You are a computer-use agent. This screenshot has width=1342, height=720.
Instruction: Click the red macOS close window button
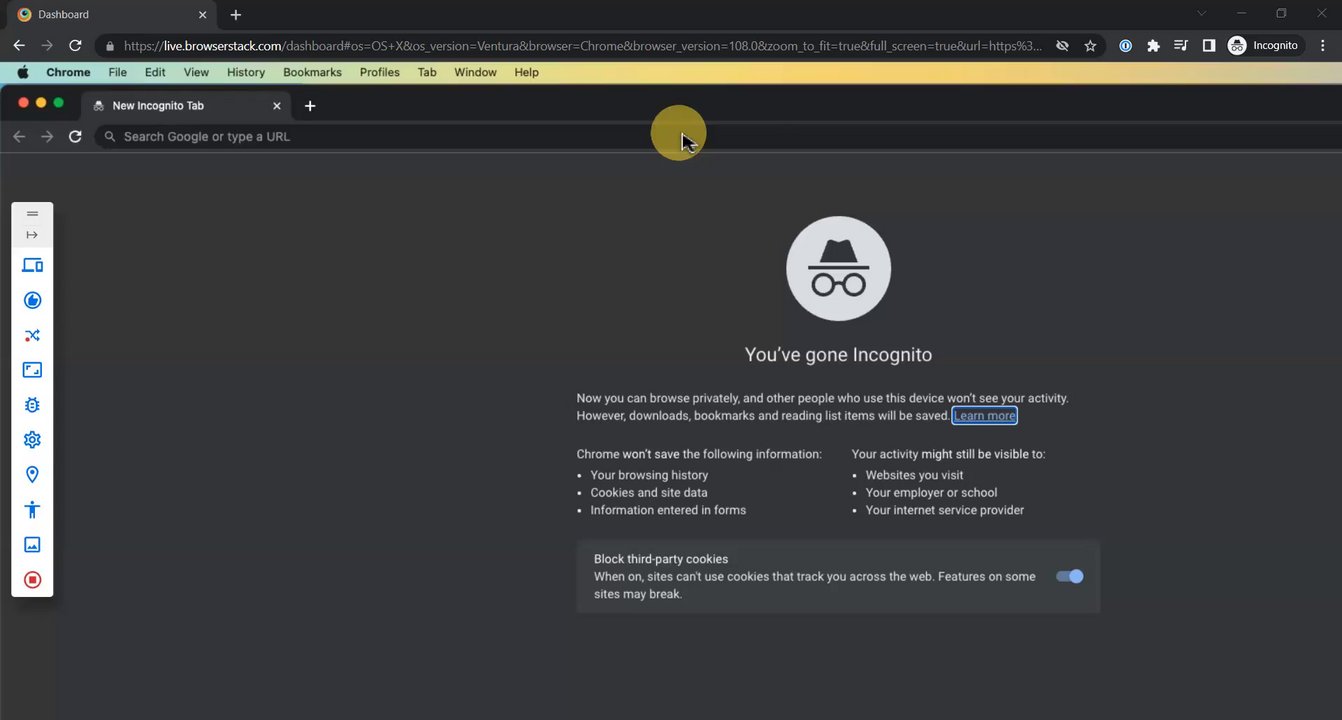(x=24, y=103)
